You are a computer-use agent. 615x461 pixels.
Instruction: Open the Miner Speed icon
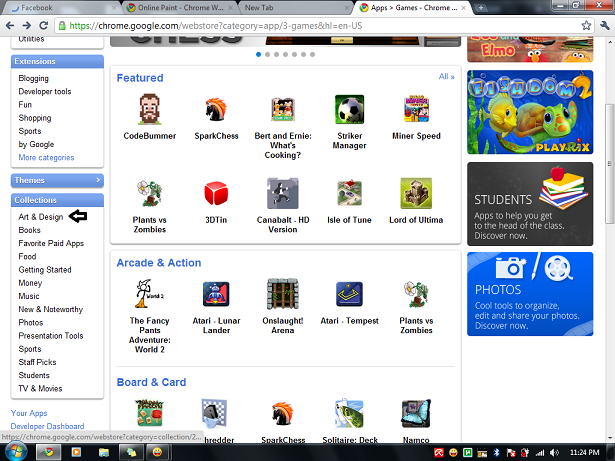[x=416, y=109]
